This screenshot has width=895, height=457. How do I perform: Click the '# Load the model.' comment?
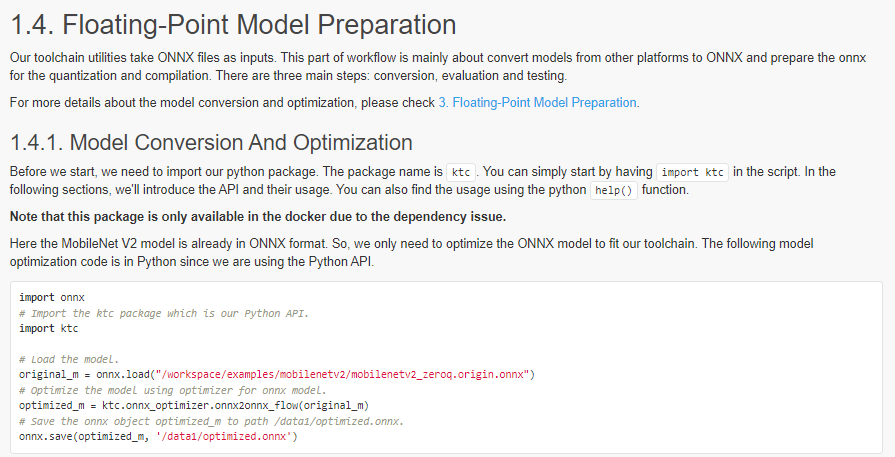point(69,359)
